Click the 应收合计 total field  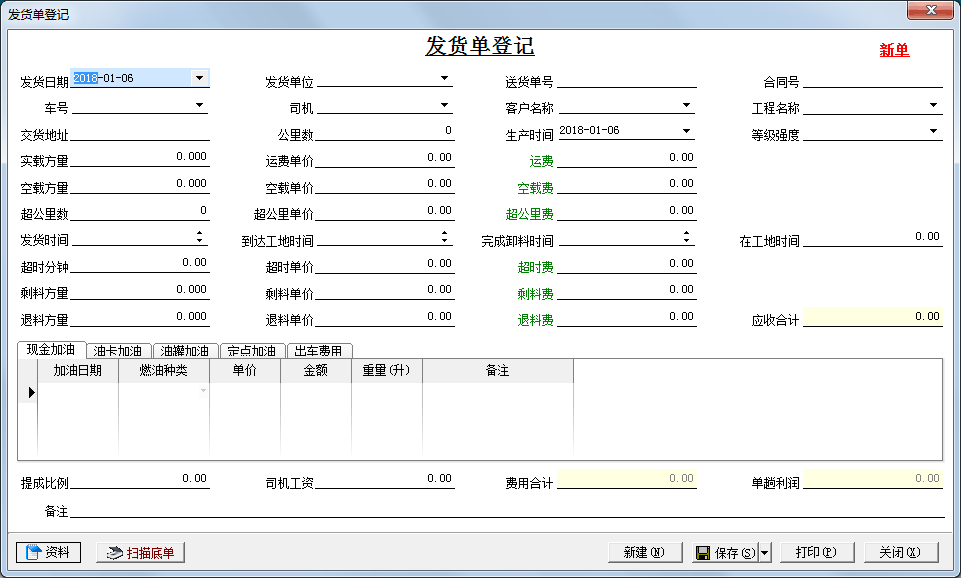click(873, 317)
